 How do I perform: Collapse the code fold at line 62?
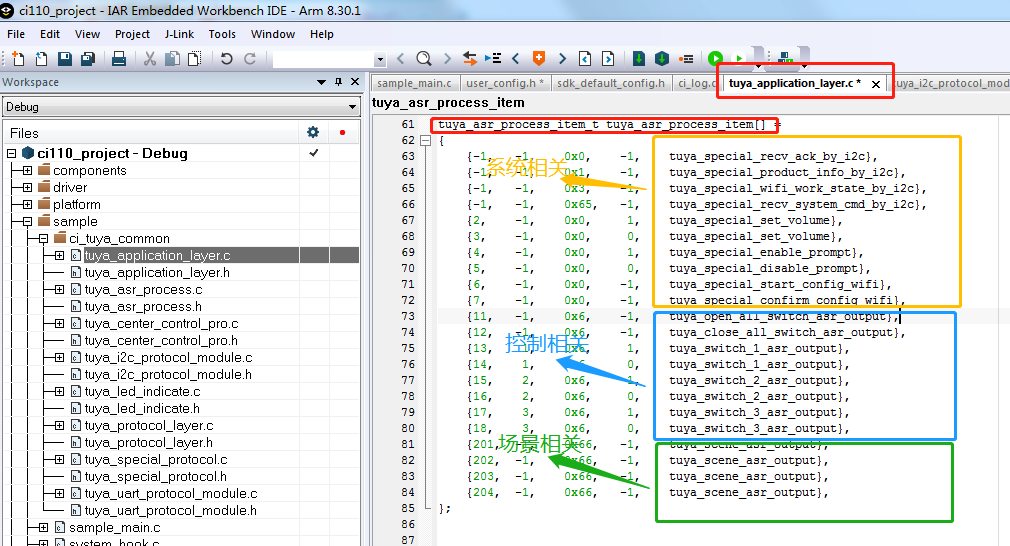pos(425,140)
